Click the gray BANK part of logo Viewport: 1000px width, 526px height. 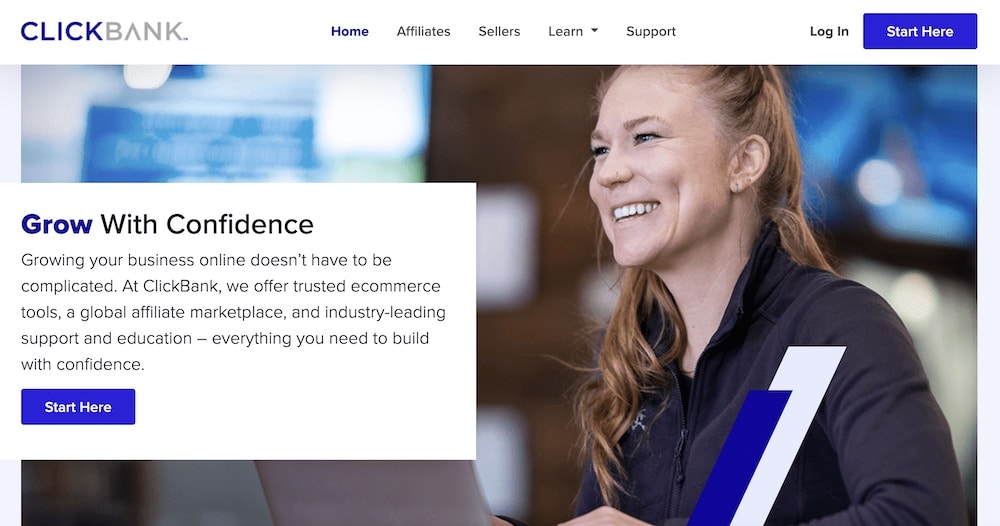145,31
